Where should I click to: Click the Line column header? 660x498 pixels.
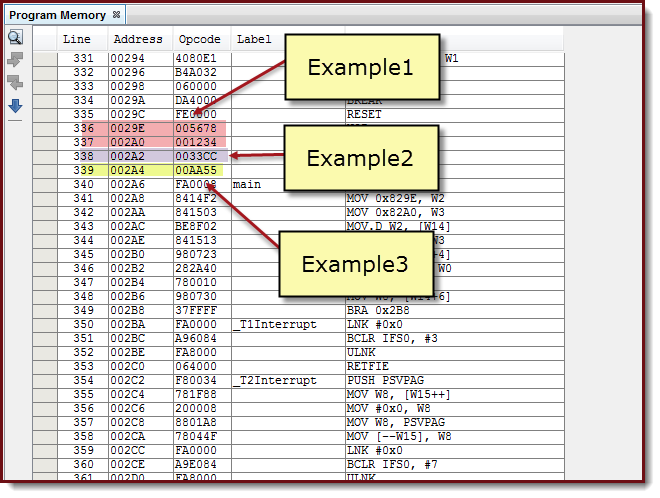(77, 39)
